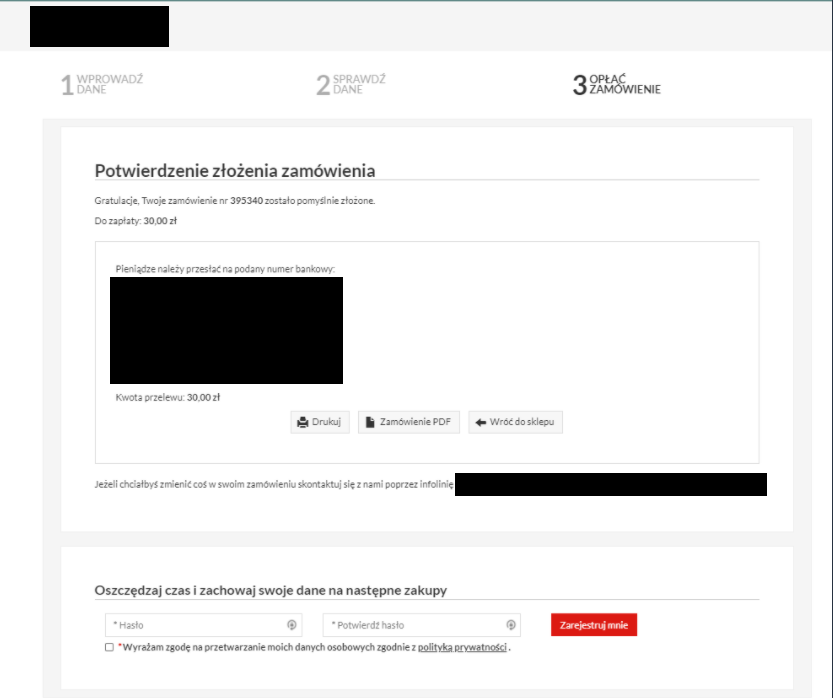Click the Zarejestruj mnie button

(x=594, y=625)
